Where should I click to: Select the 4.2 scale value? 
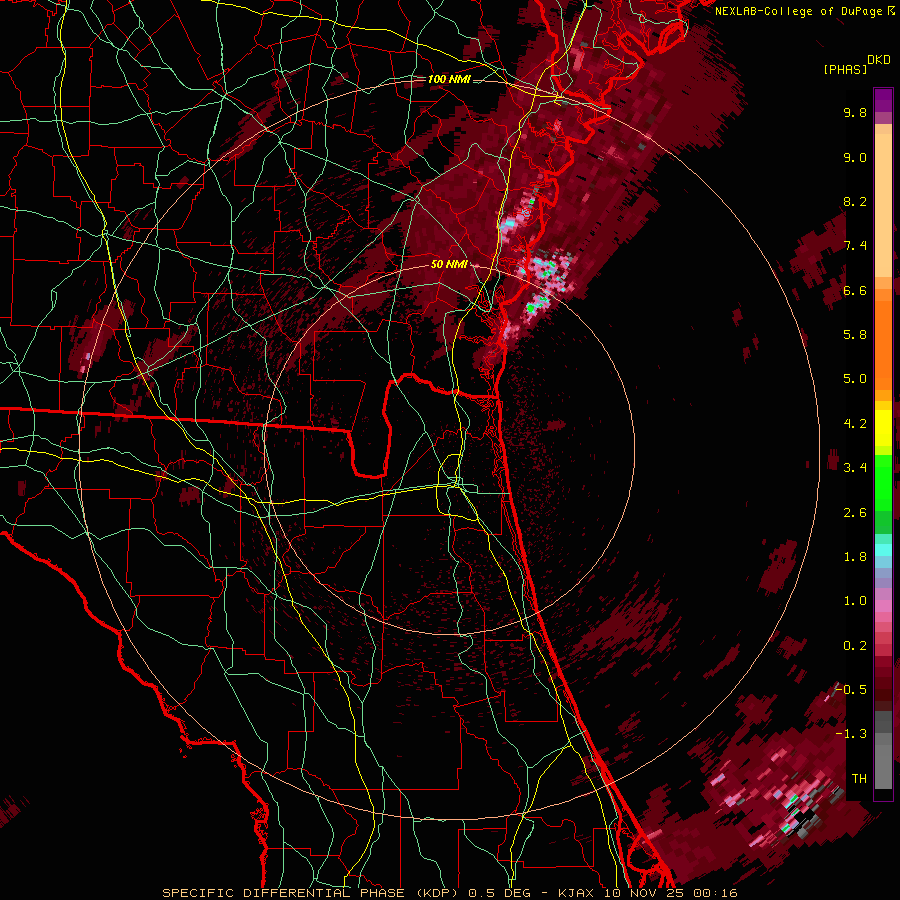(x=855, y=424)
